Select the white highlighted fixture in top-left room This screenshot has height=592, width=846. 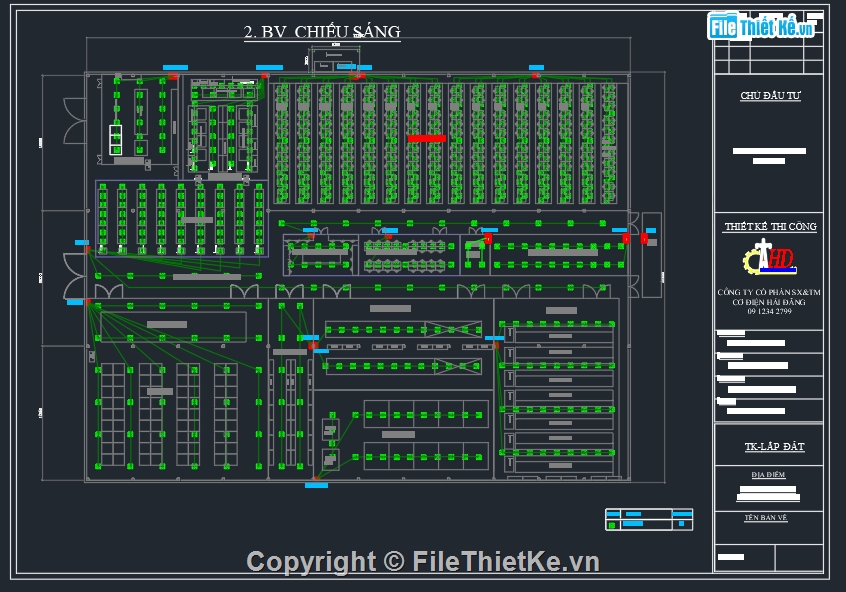116,139
